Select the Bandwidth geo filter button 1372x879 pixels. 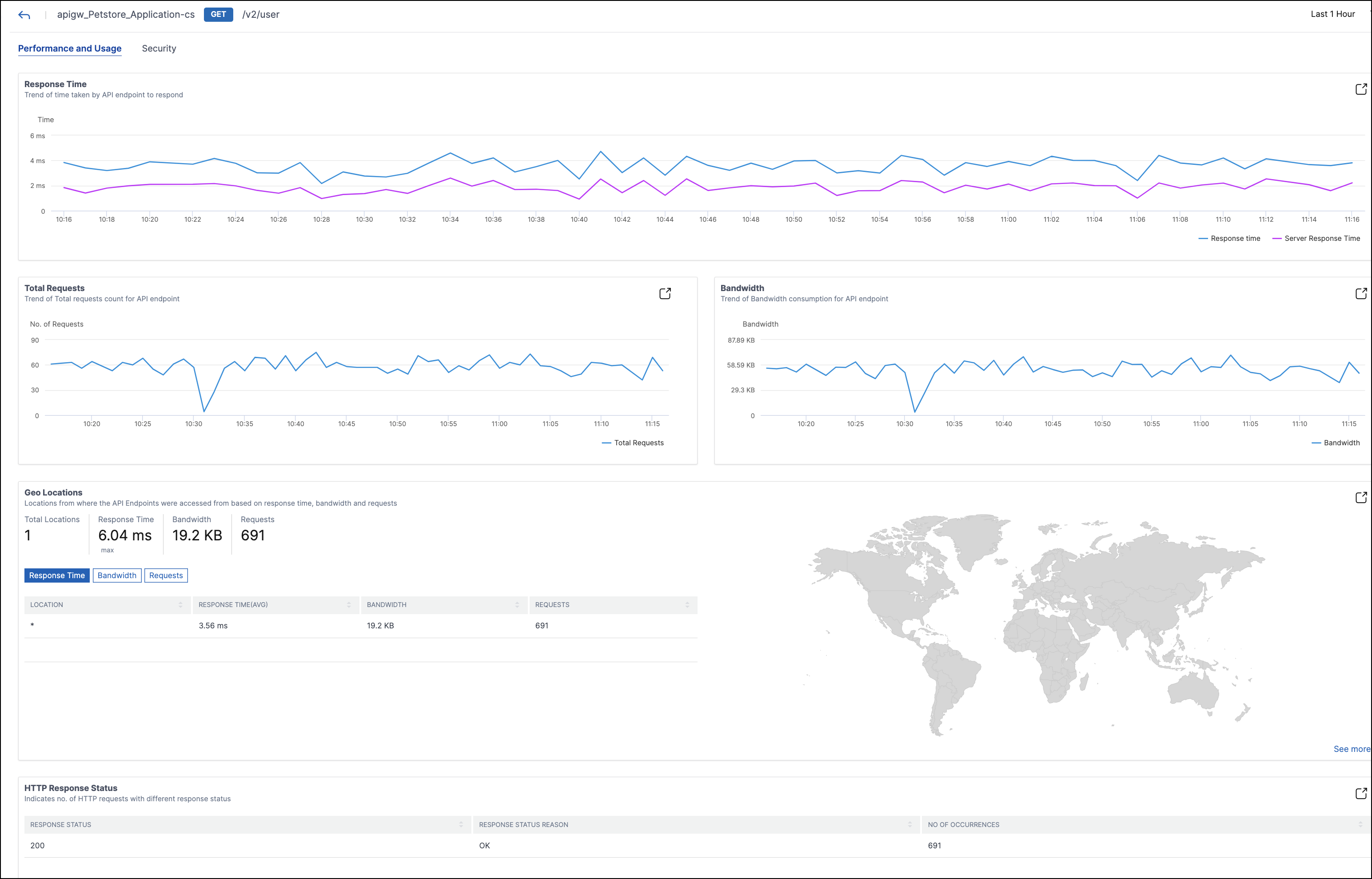pyautogui.click(x=117, y=575)
